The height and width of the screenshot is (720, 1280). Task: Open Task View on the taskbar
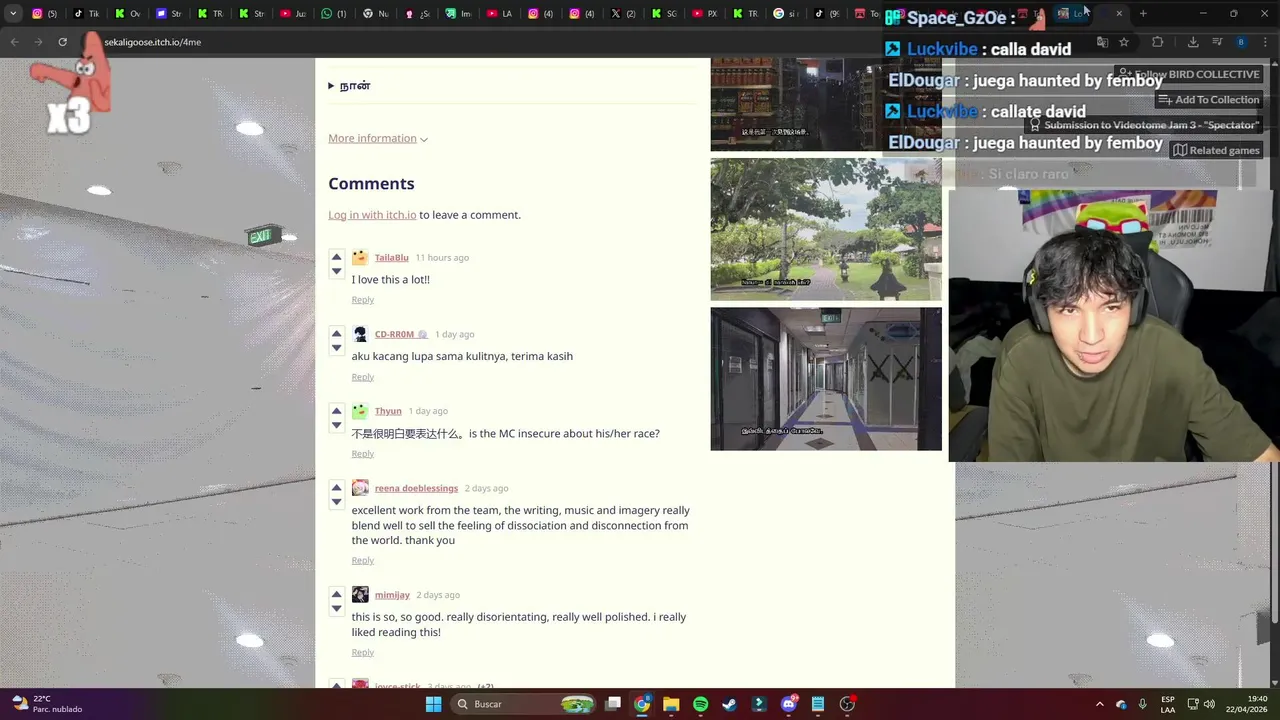(x=613, y=704)
